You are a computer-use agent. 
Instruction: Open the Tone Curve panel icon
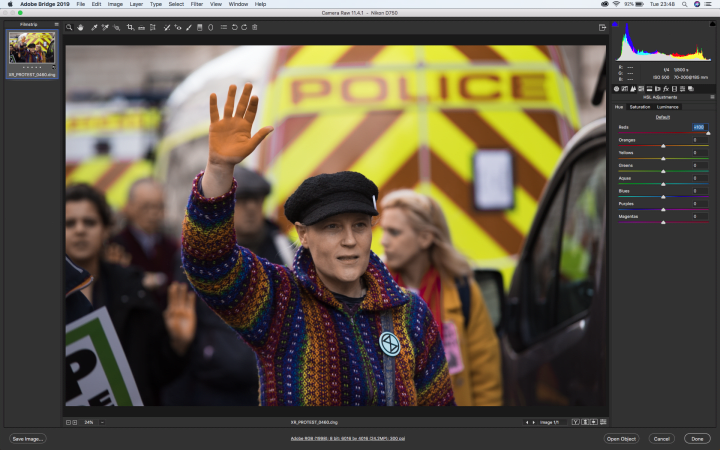[x=625, y=89]
